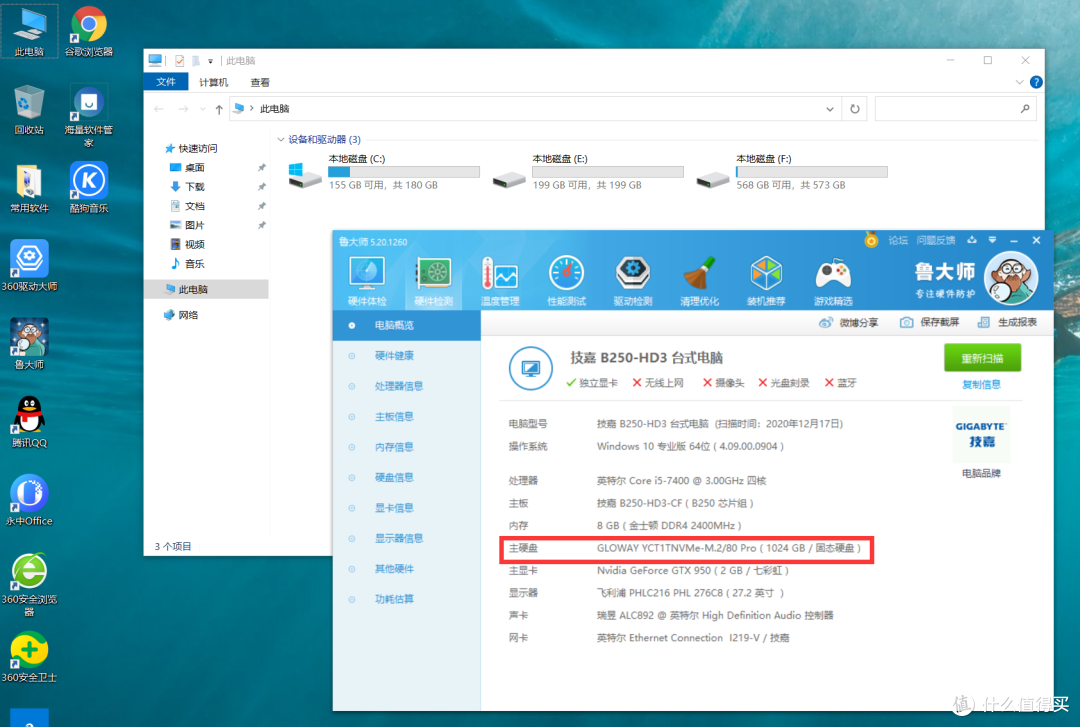Select 本地磁盘 (C:) drive
This screenshot has height=727, width=1080.
pyautogui.click(x=384, y=172)
